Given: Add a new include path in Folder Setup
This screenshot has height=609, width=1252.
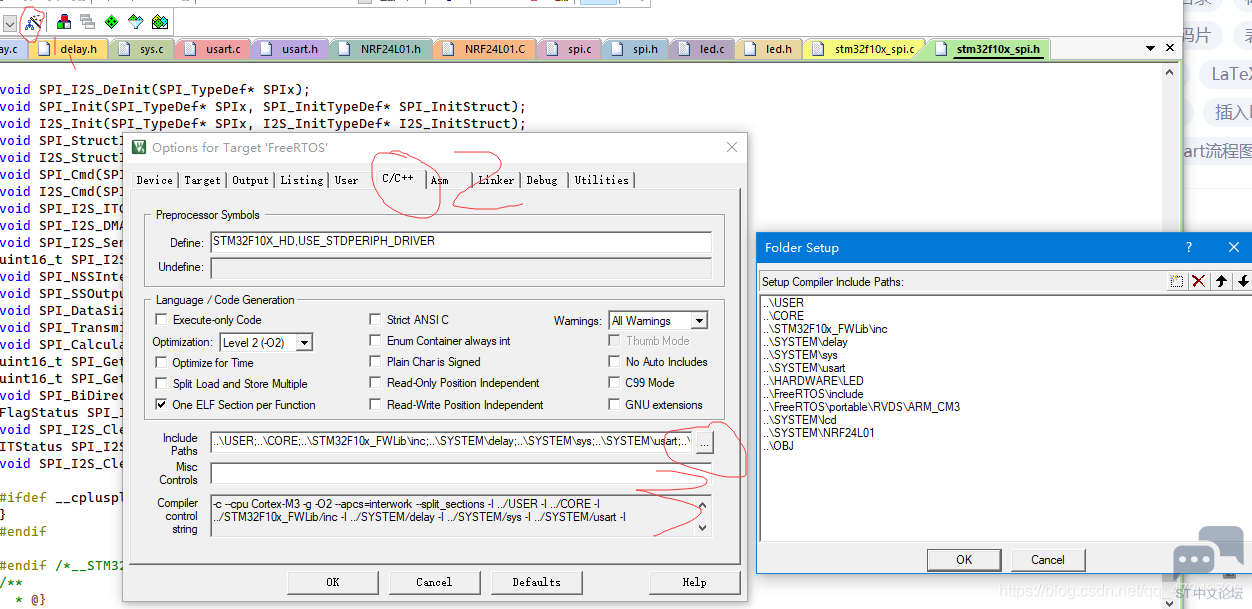Looking at the screenshot, I should click(1178, 282).
